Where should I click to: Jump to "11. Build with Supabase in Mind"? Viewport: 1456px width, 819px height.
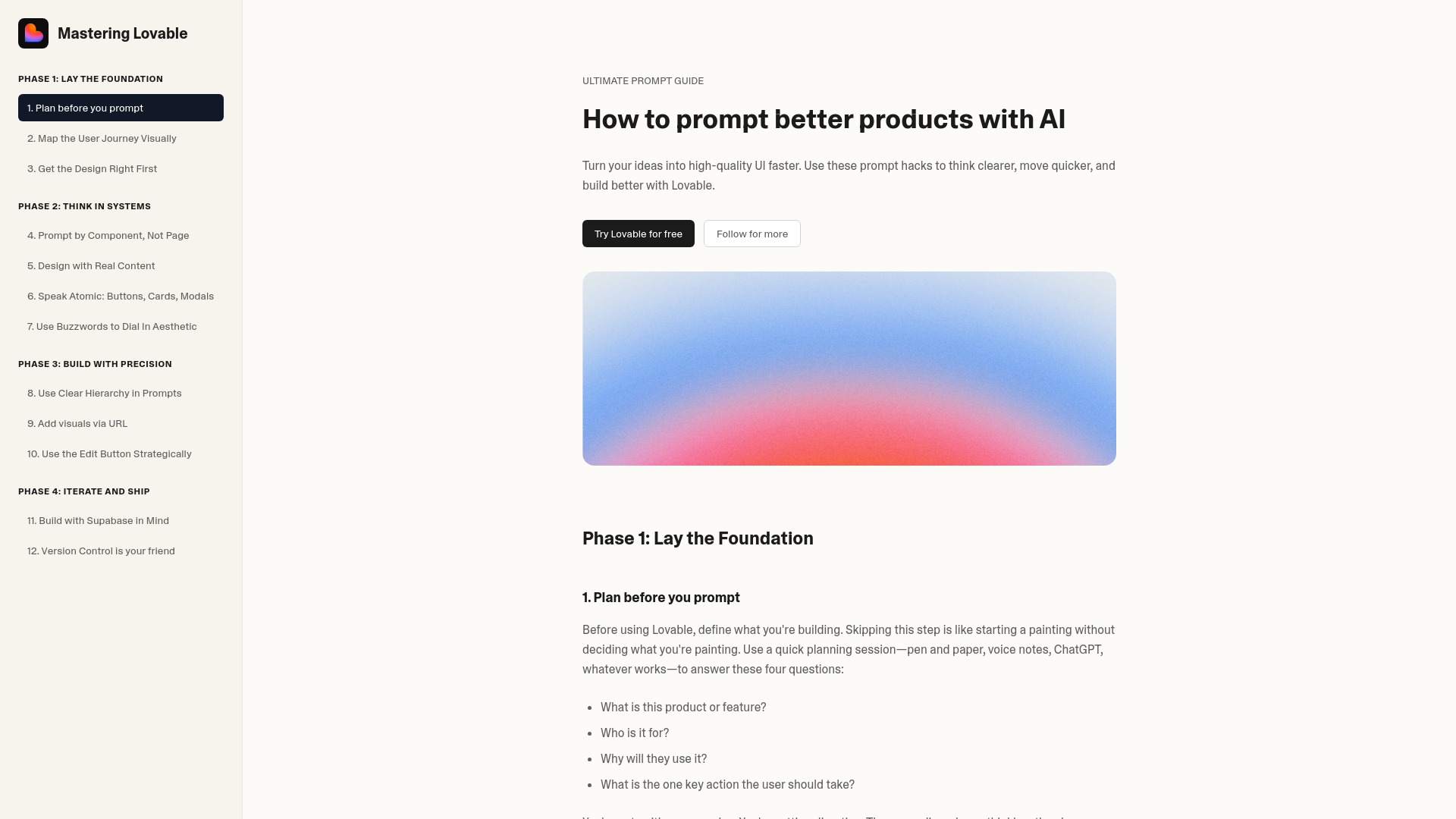[x=98, y=520]
